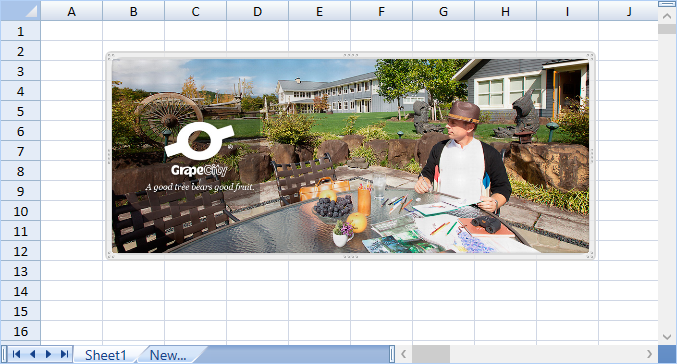Select cell A1
This screenshot has width=677, height=364.
click(x=72, y=31)
